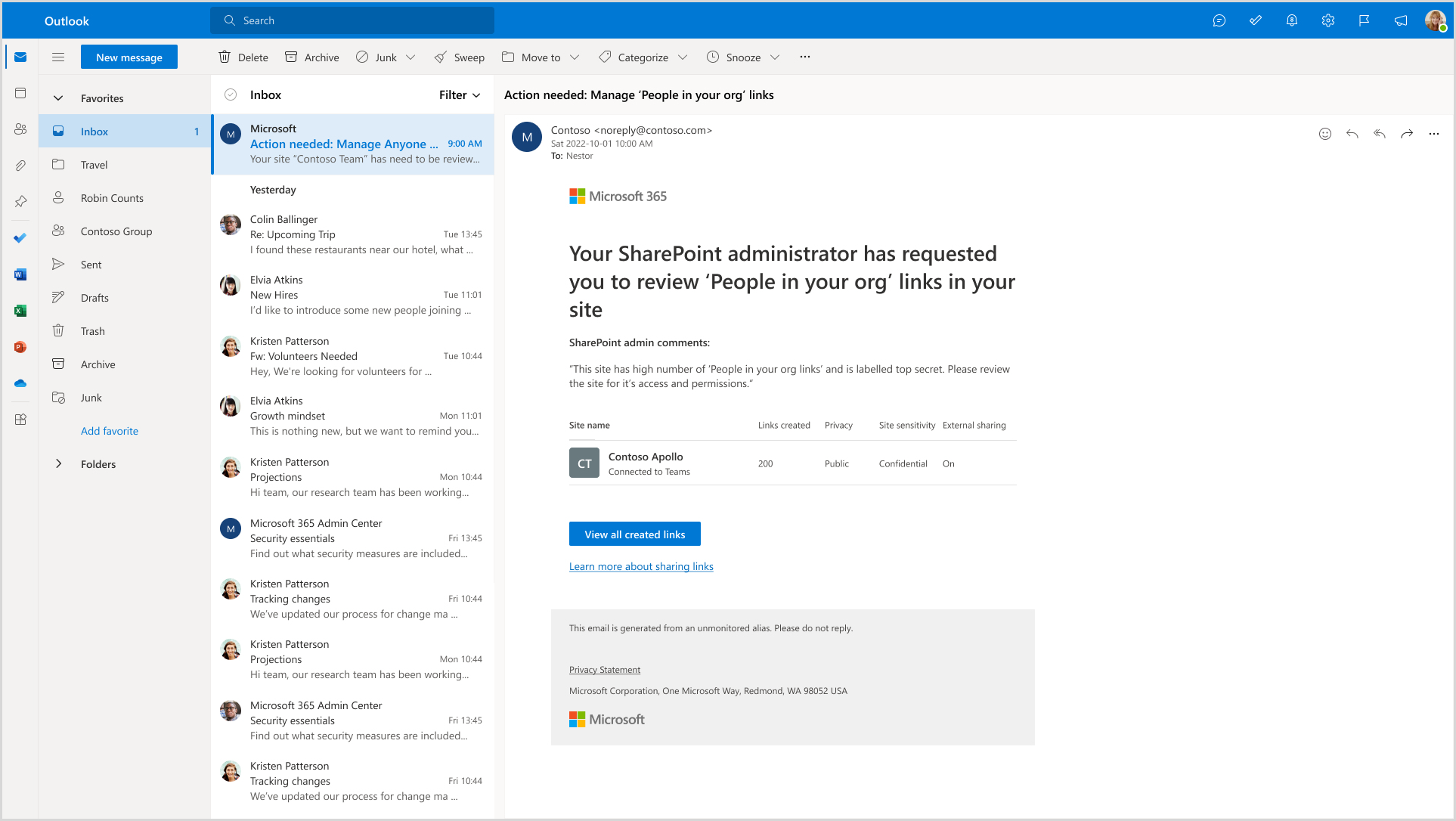Expand the Folders section
Viewport: 1456px width, 821px height.
[58, 463]
